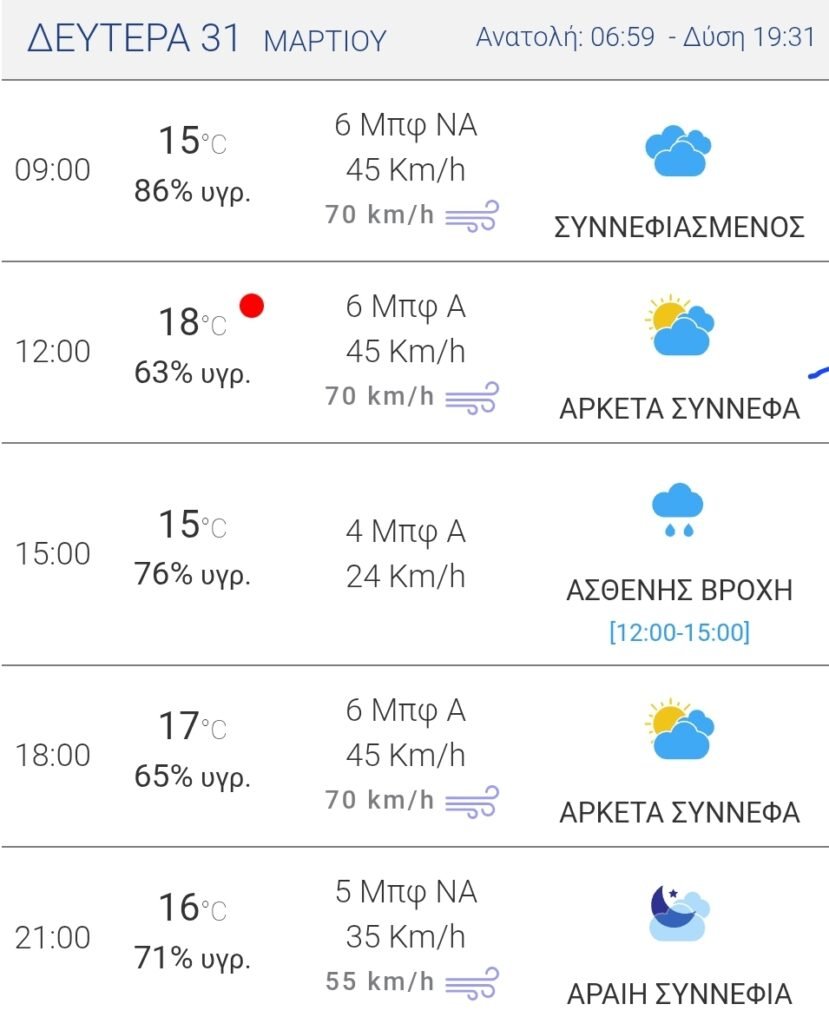Select the ΔΕΥΤΕΡΑ 31 date heading
Screen dimensions: 829x1024
pyautogui.click(x=134, y=38)
